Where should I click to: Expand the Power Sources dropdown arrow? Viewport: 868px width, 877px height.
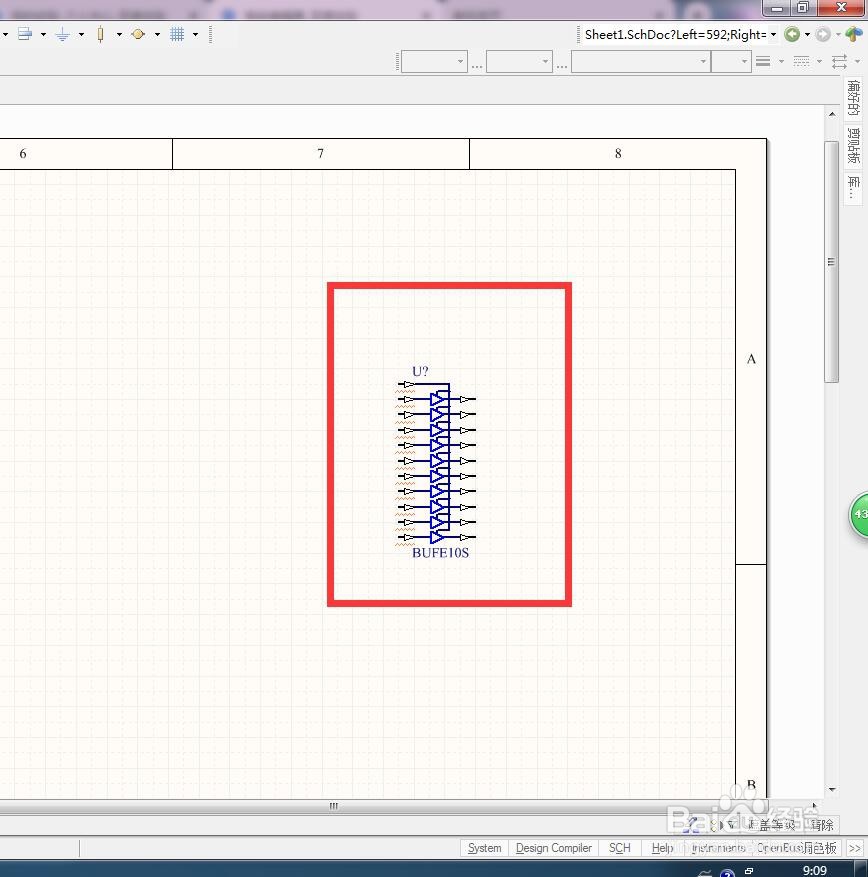click(x=81, y=35)
